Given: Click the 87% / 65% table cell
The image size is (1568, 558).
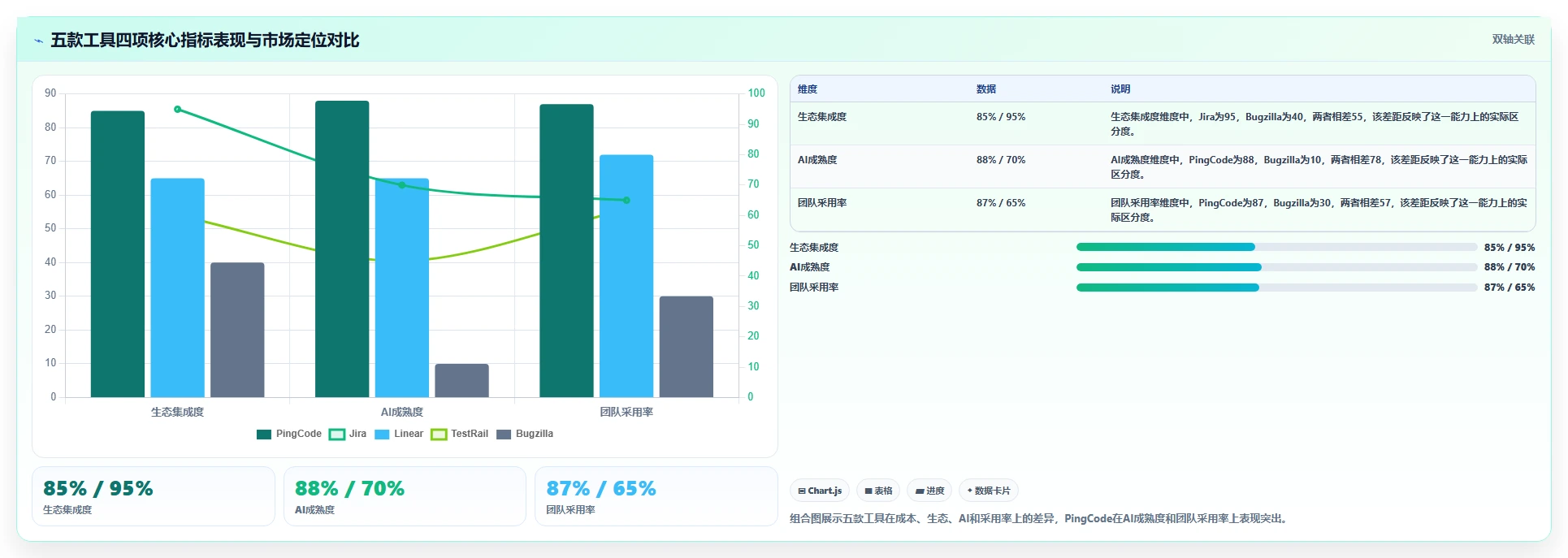Looking at the screenshot, I should (x=1001, y=203).
